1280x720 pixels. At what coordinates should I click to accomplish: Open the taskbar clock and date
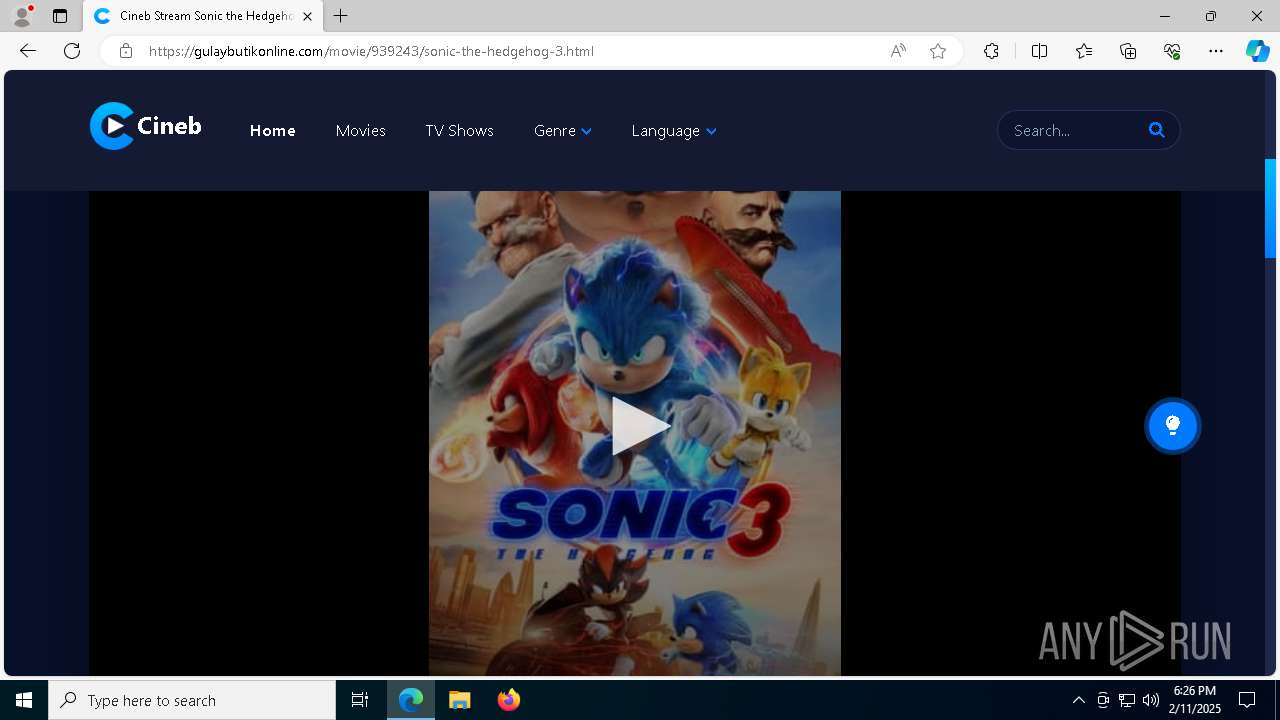coord(1196,700)
